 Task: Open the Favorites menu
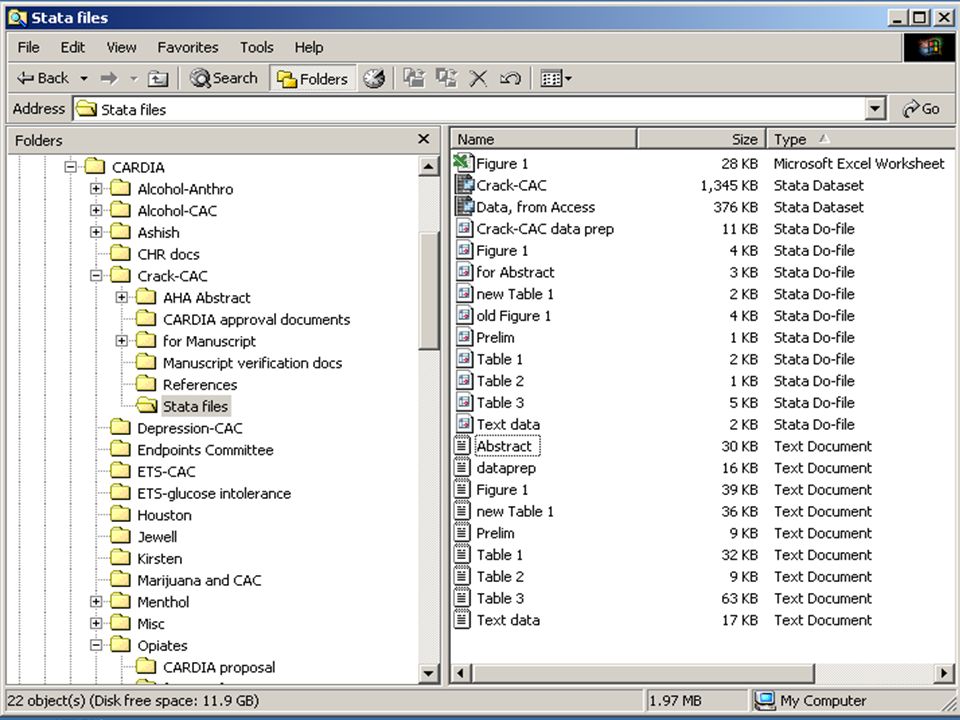point(187,47)
